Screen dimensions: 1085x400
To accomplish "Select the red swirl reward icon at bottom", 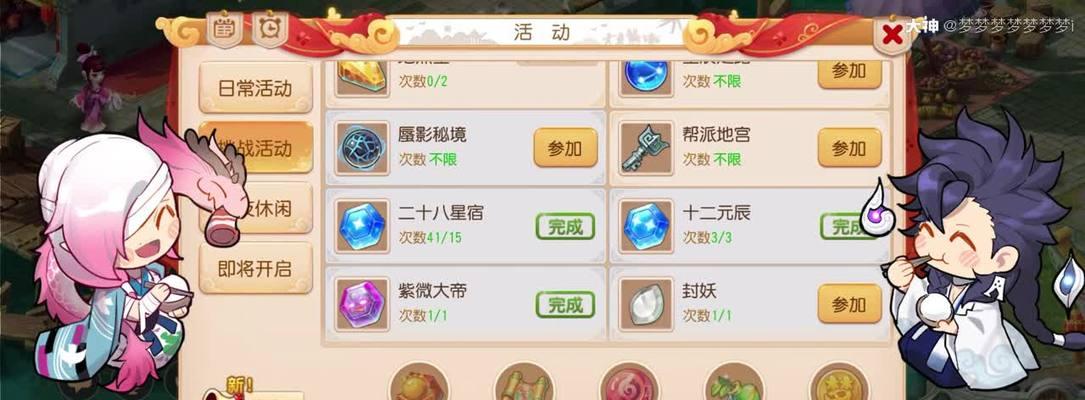I will tap(629, 383).
